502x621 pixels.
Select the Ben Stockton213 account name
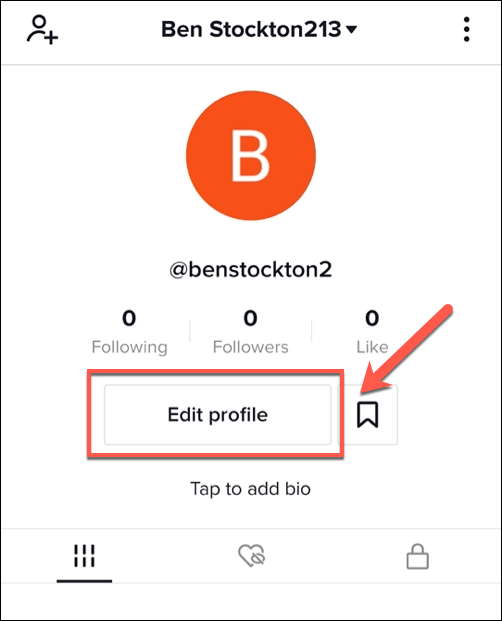(251, 29)
